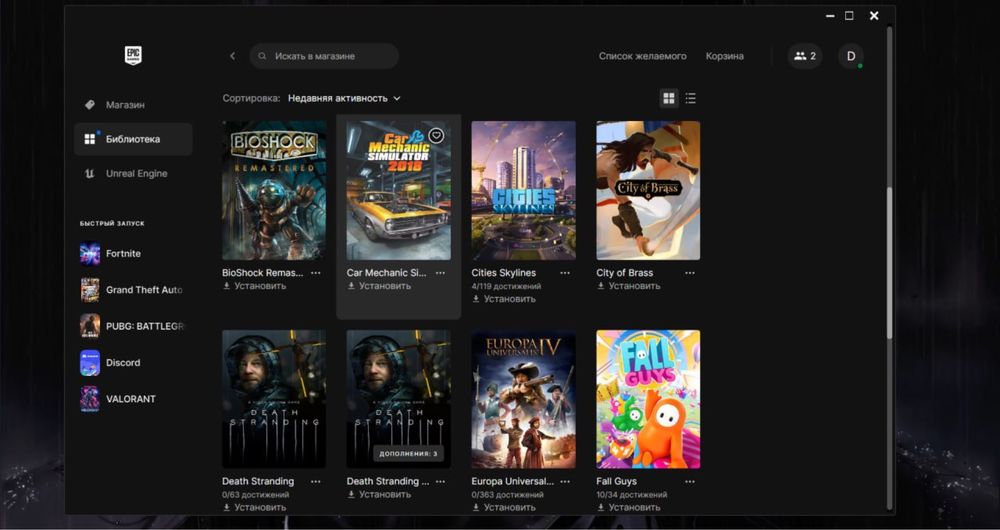Install Car Mechanic Simulator 2018

[379, 286]
